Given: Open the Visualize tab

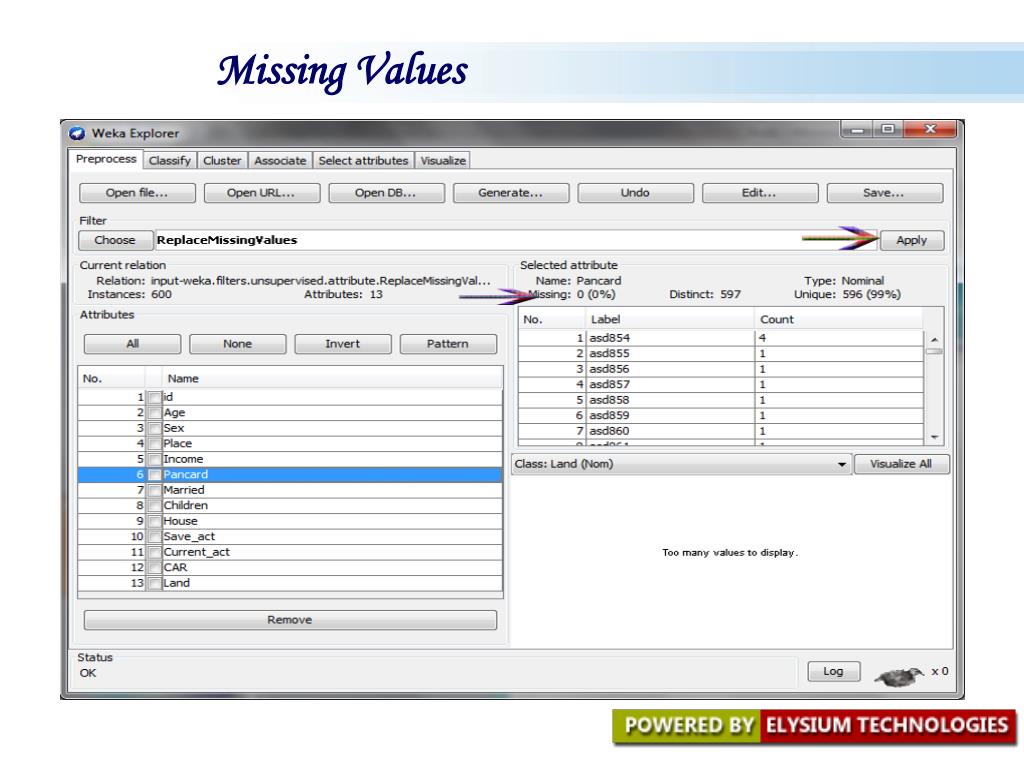Looking at the screenshot, I should pos(443,161).
